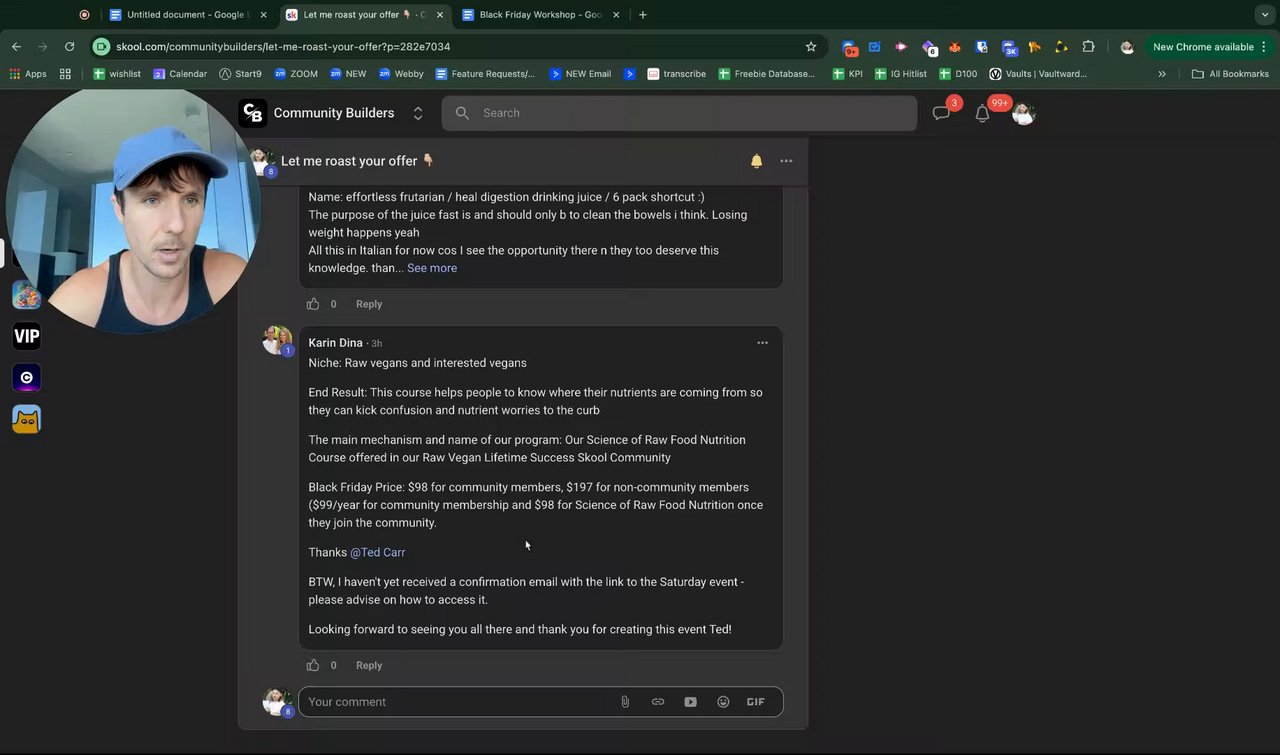The width and height of the screenshot is (1280, 755).
Task: Show more bookmarks with the overflow chevron
Action: (x=1162, y=74)
